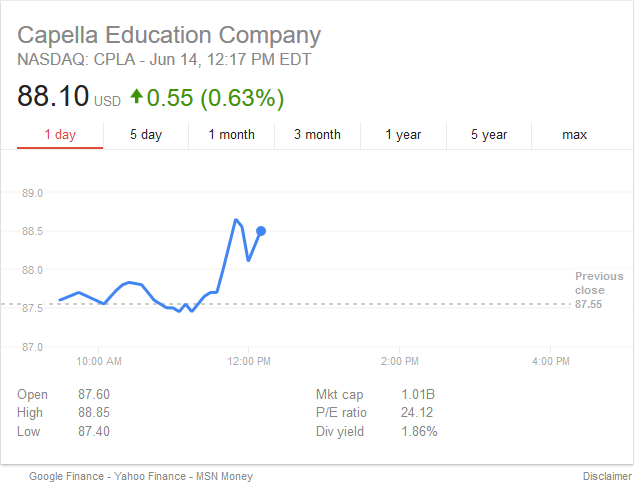Open the 1 month range tab
Viewport: 637px width, 484px height.
pos(231,135)
